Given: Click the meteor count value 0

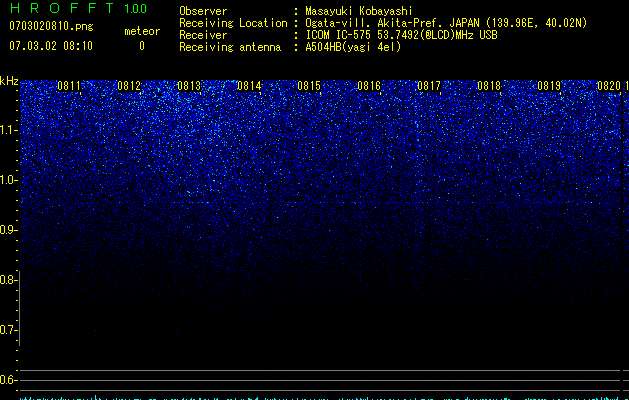Looking at the screenshot, I should (142, 46).
